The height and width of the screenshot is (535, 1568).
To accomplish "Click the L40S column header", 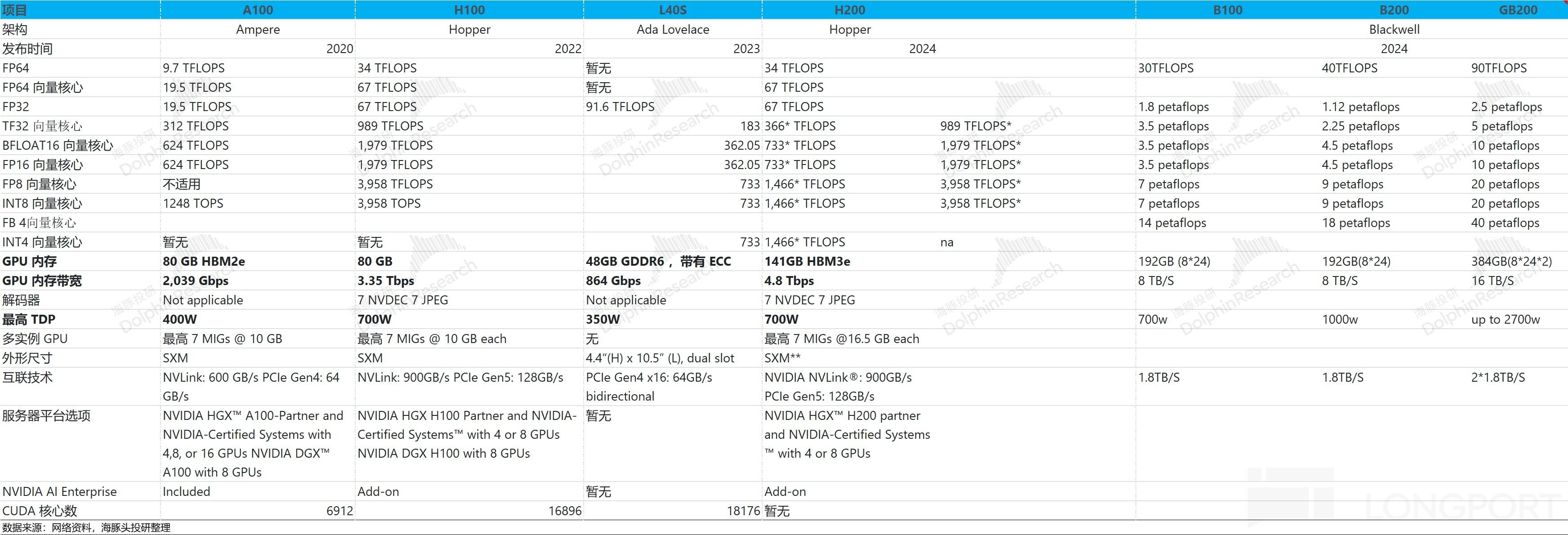I will [673, 10].
